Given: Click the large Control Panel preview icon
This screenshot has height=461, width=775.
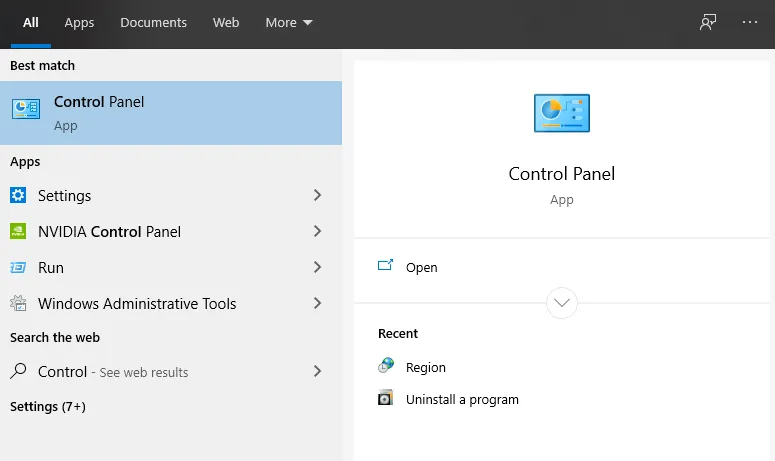Looking at the screenshot, I should click(562, 113).
